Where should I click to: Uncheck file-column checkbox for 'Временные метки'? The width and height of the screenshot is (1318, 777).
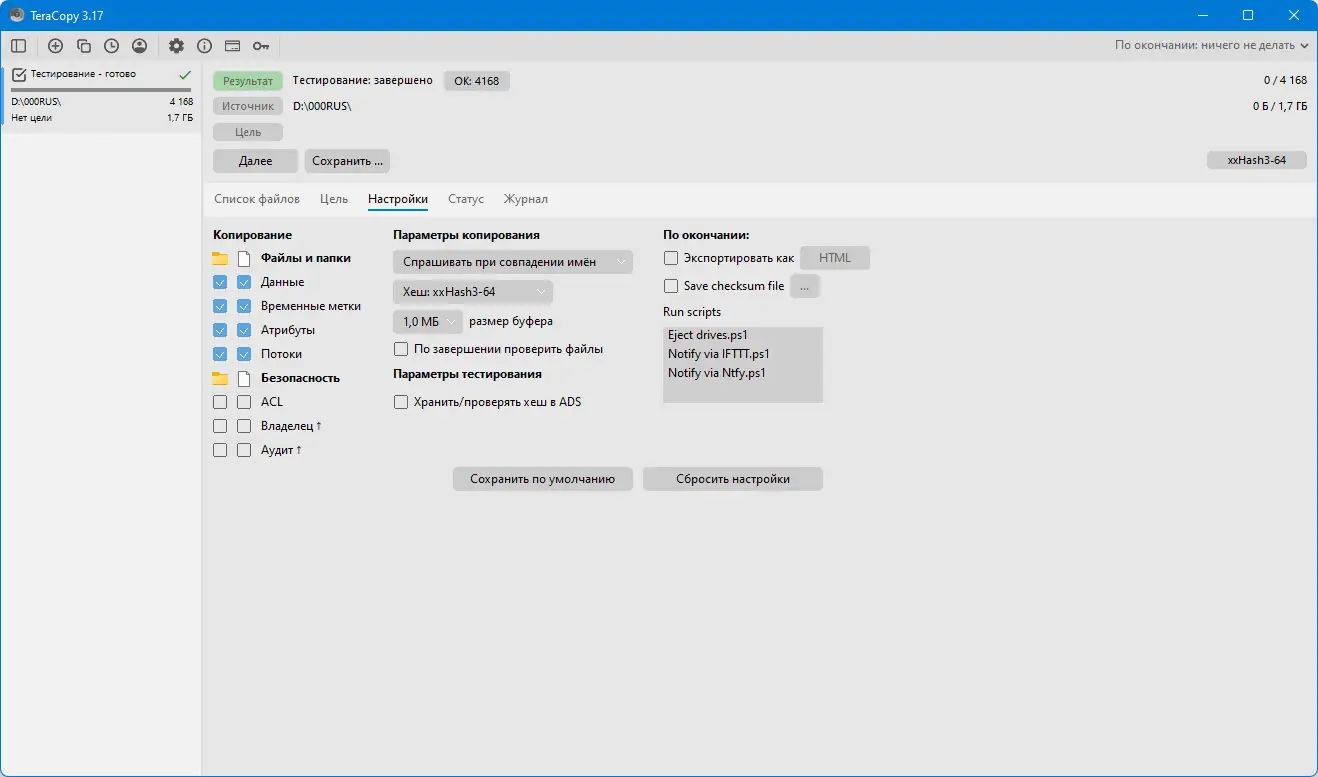click(244, 306)
